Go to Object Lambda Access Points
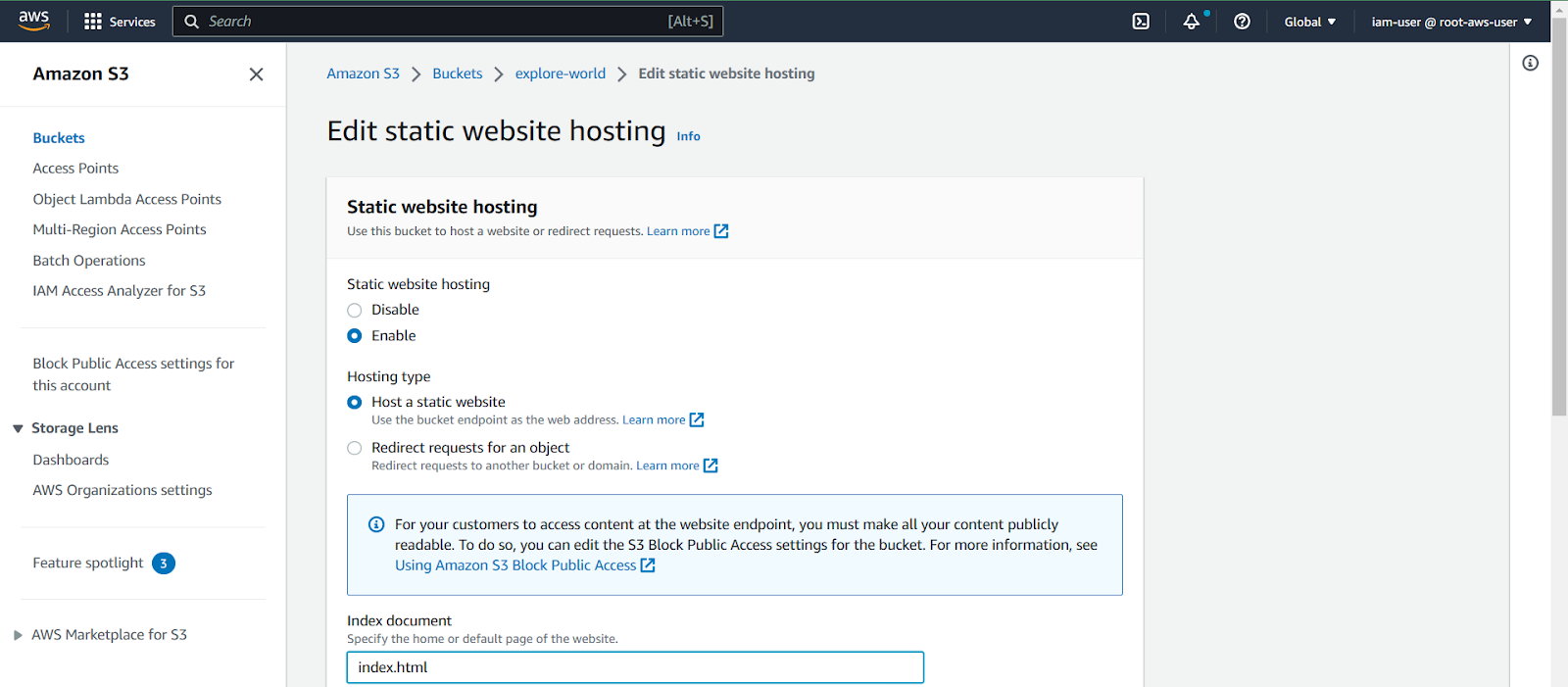This screenshot has width=1568, height=687. tap(127, 199)
